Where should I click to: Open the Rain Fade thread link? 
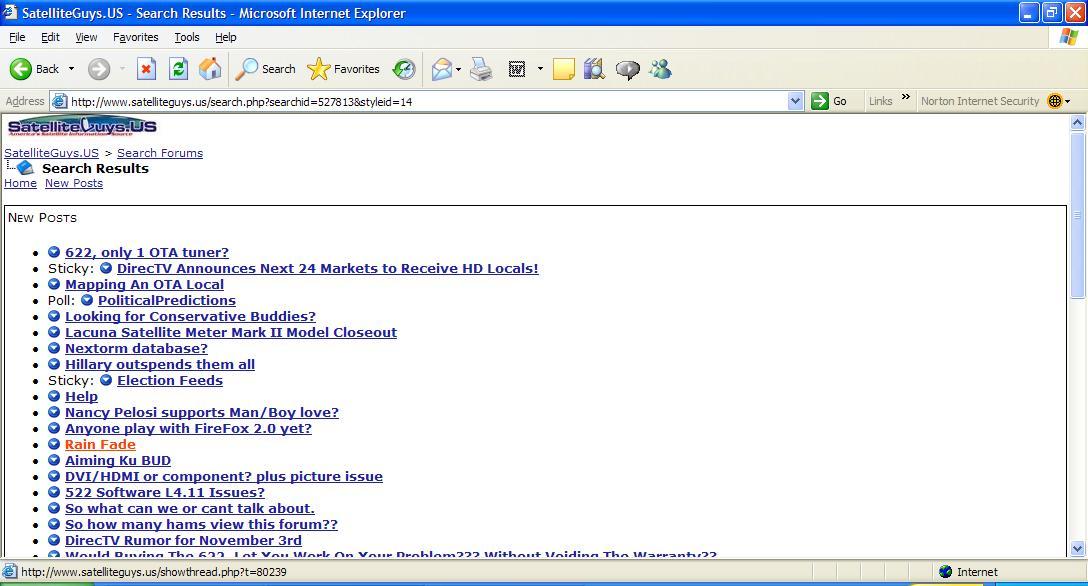pyautogui.click(x=100, y=445)
